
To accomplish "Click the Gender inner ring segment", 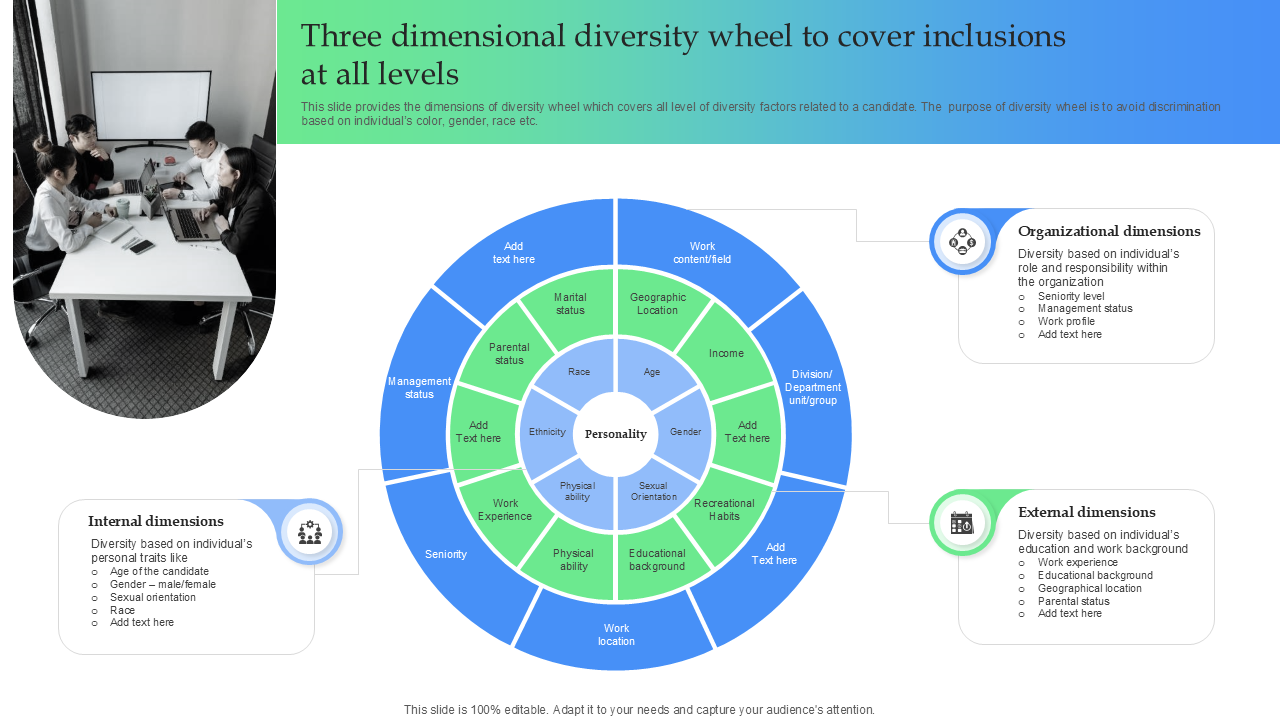I will pos(685,432).
